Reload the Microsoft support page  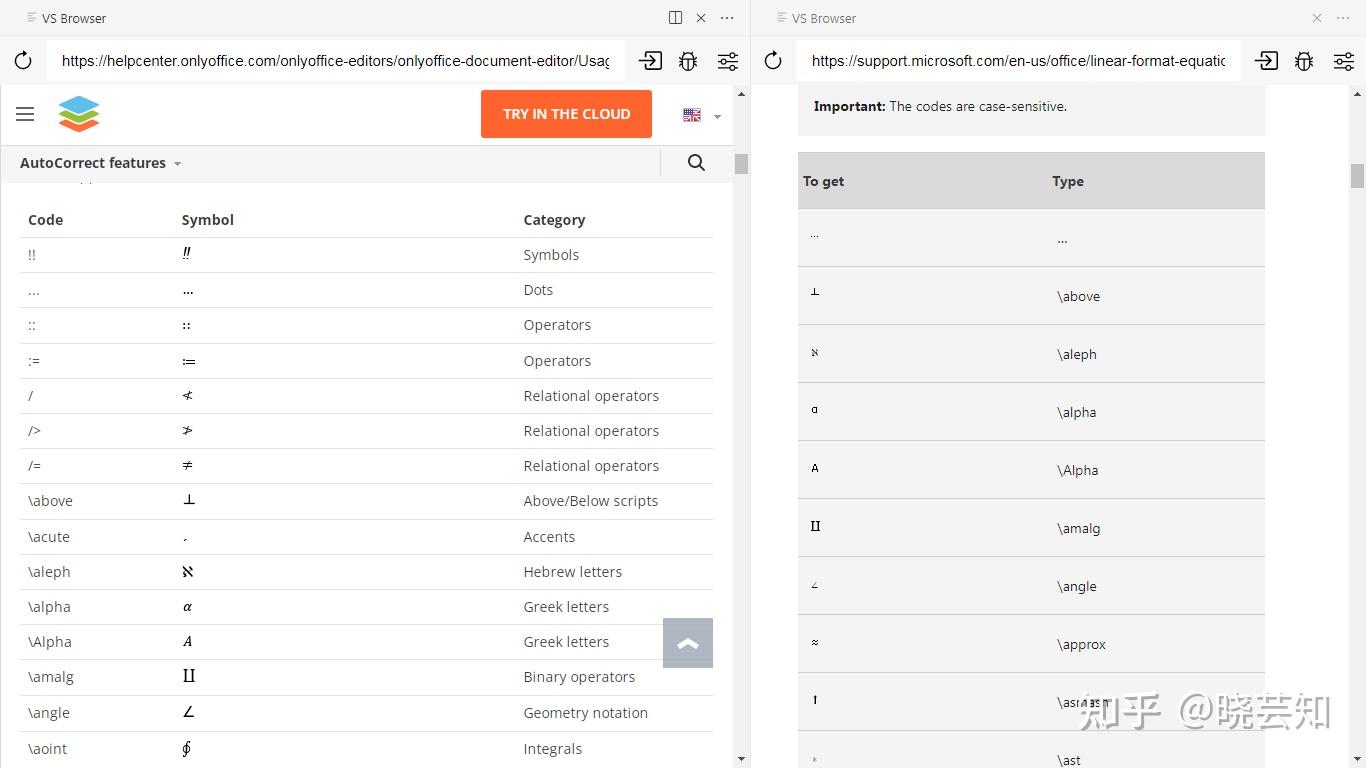coord(773,61)
